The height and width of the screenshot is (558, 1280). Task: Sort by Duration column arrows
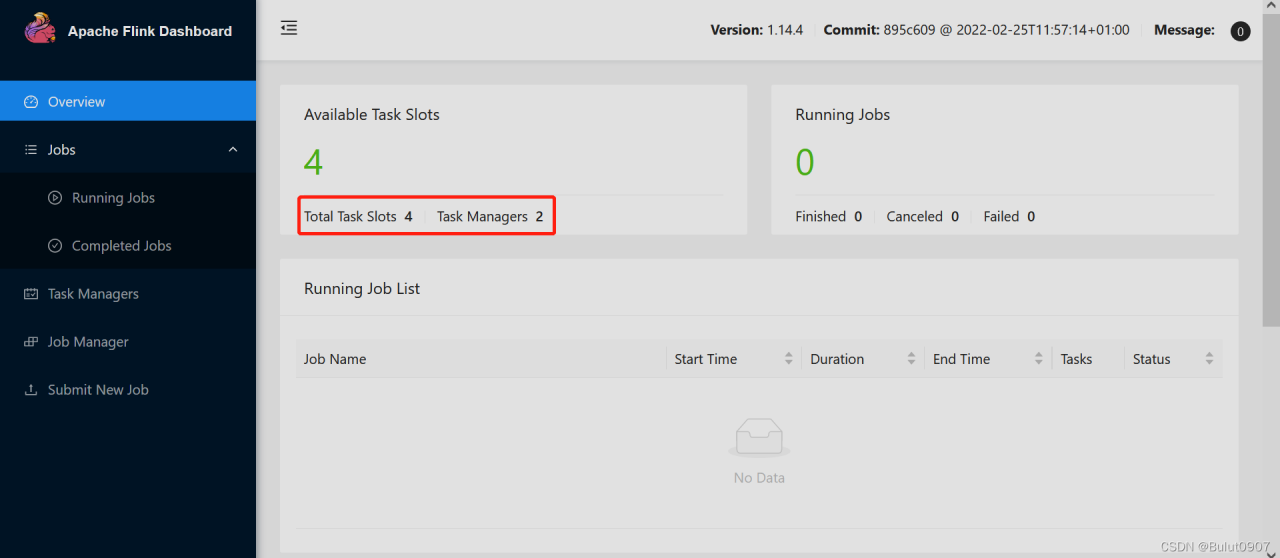pyautogui.click(x=912, y=359)
